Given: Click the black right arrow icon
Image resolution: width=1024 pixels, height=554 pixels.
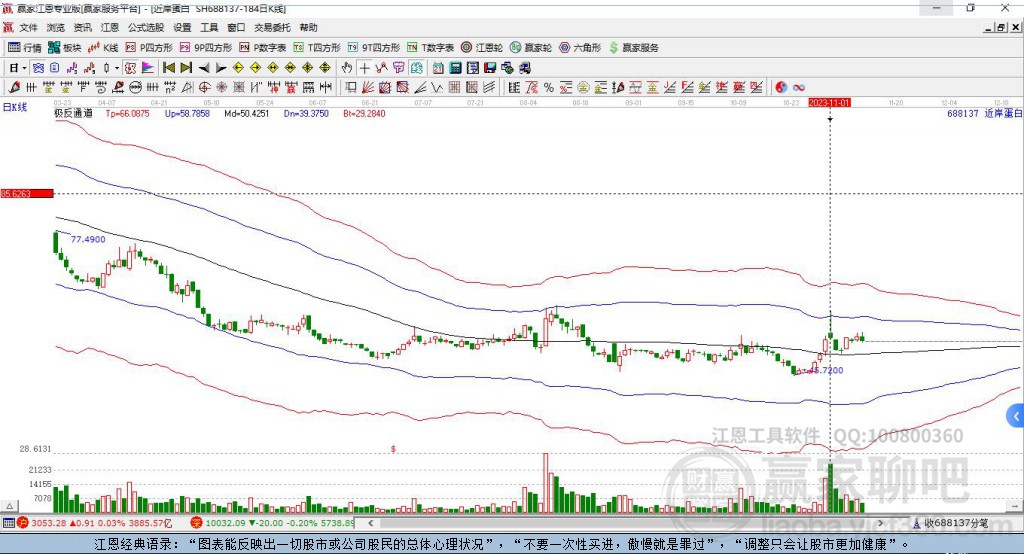Looking at the screenshot, I should coord(221,68).
